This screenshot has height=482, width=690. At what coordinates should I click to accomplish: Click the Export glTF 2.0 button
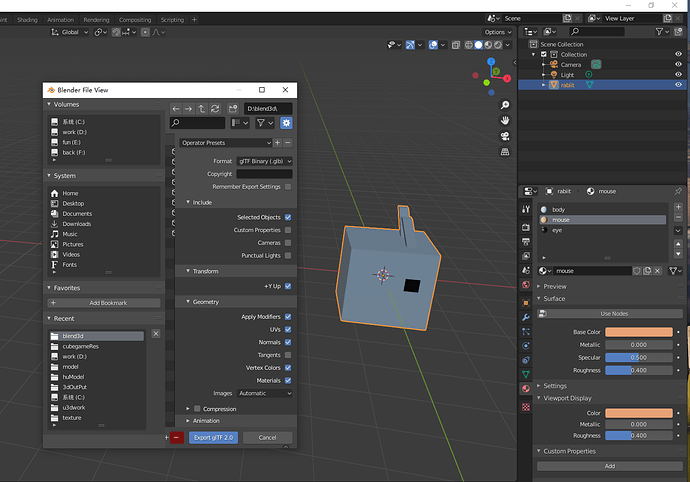[213, 437]
